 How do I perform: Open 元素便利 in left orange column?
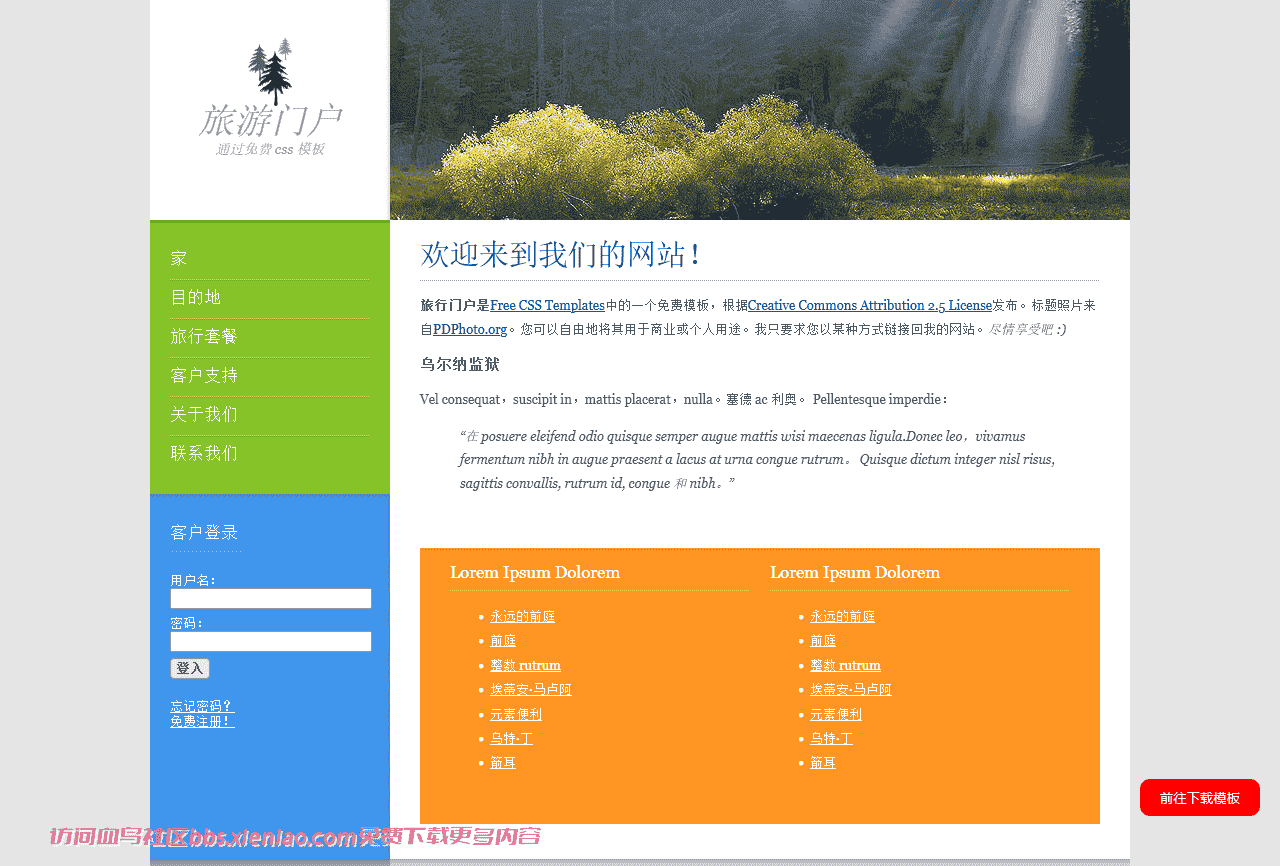[516, 715]
